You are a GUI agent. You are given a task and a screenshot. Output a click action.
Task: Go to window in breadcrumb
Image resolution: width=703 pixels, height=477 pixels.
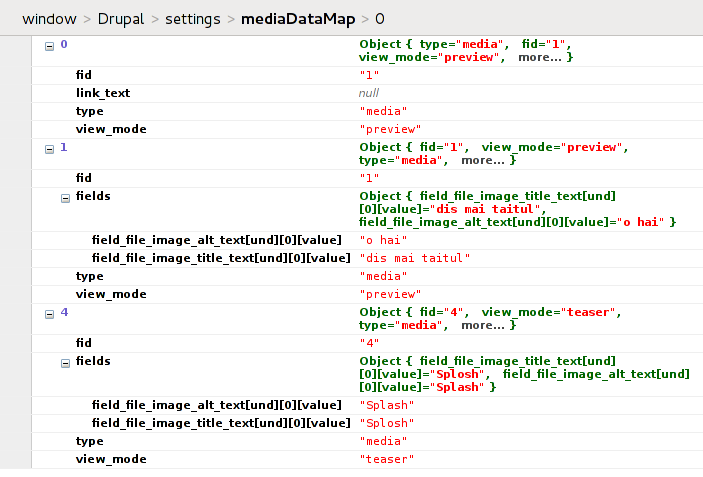tap(49, 19)
